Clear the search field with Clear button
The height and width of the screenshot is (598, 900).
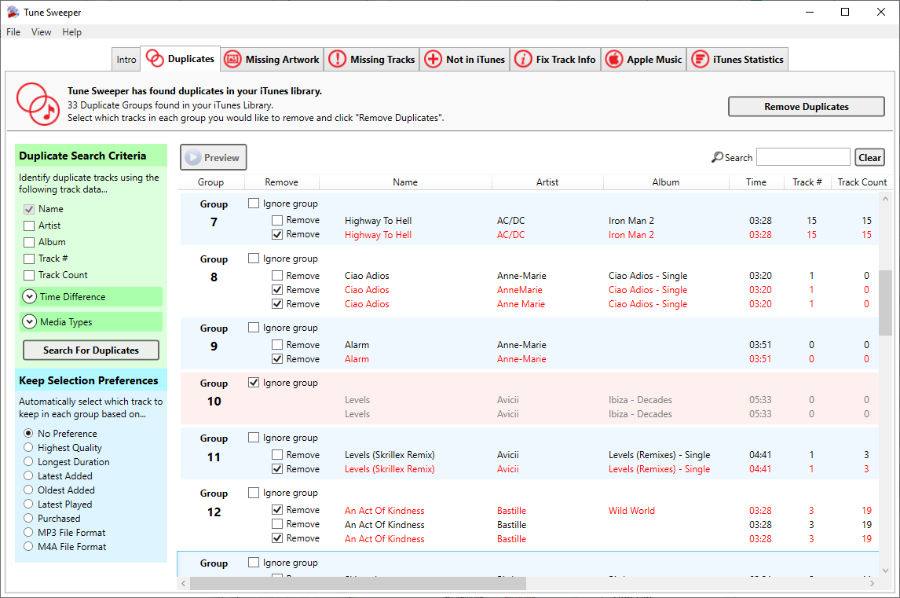pos(870,157)
